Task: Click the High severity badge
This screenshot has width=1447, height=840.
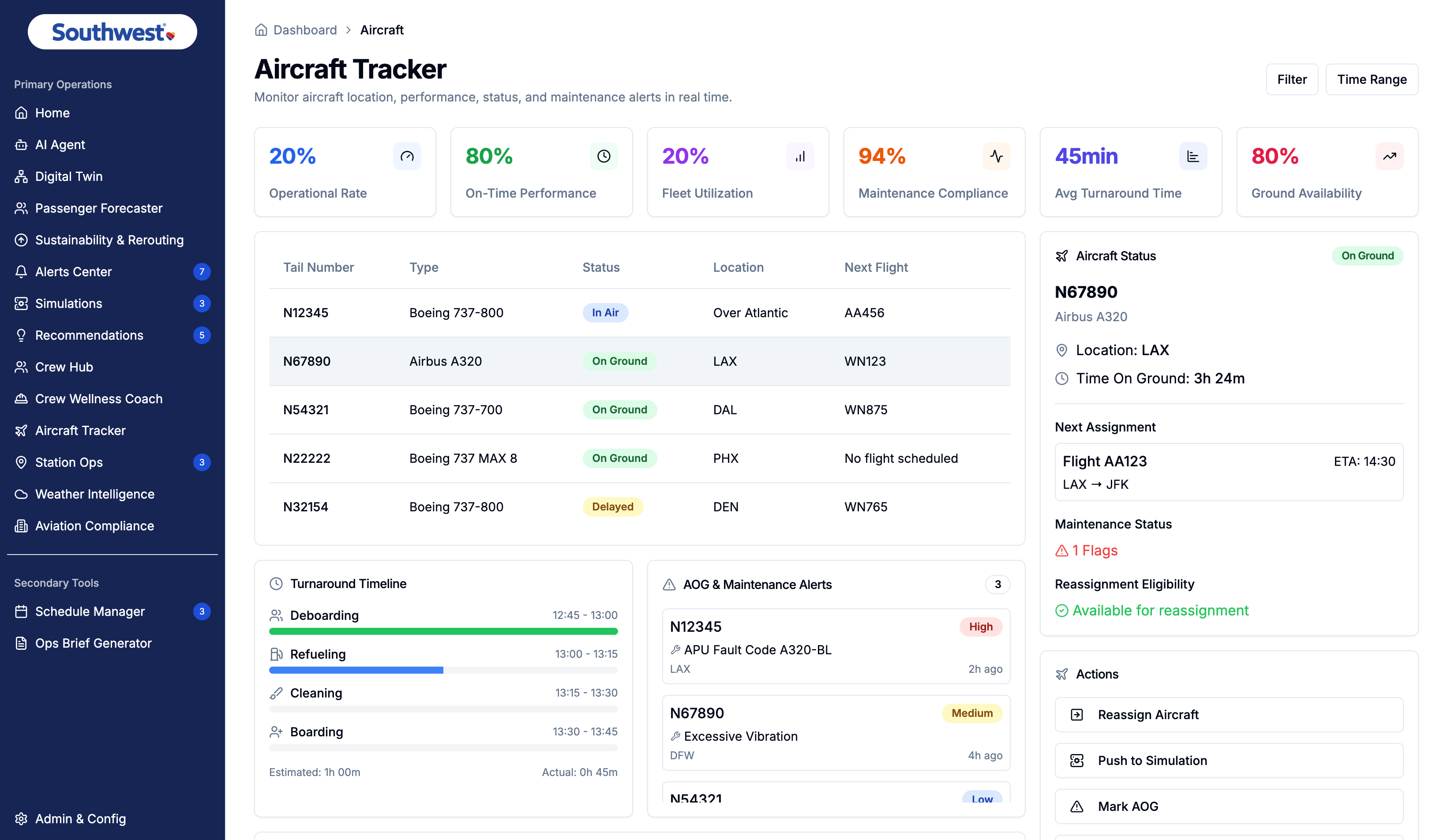Action: point(981,627)
